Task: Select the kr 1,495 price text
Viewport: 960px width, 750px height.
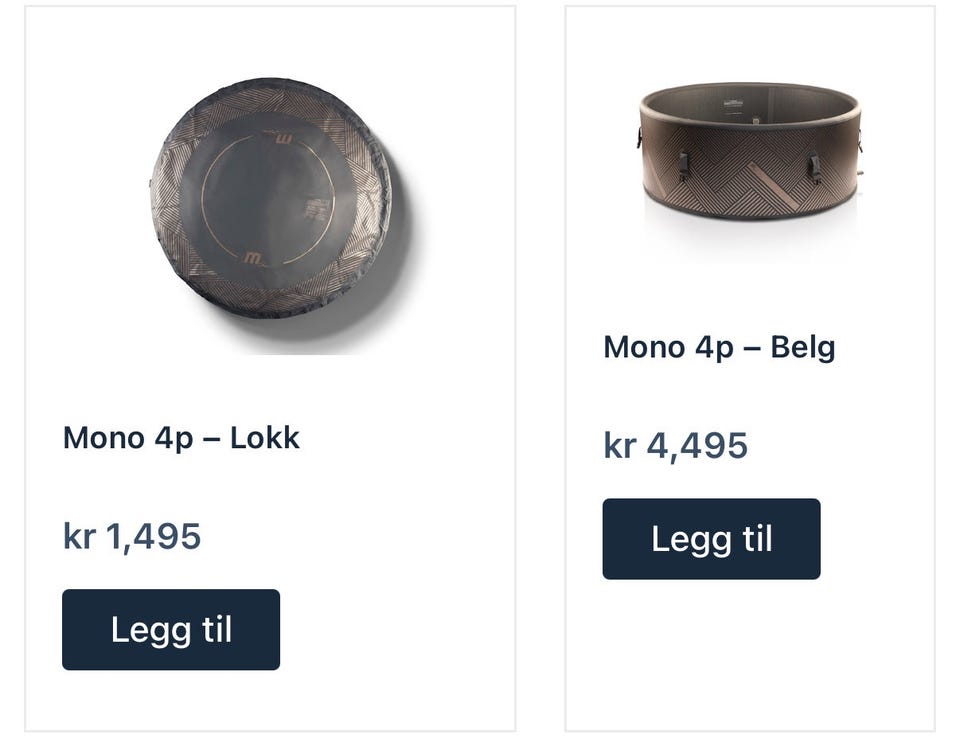Action: pos(132,536)
